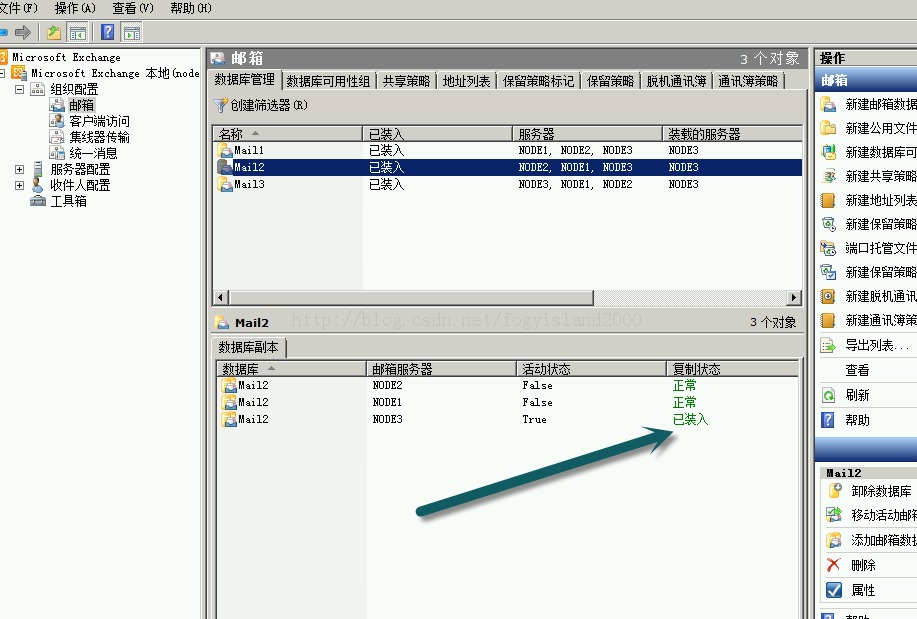
Task: Click the 导出列表 action icon
Action: [828, 345]
